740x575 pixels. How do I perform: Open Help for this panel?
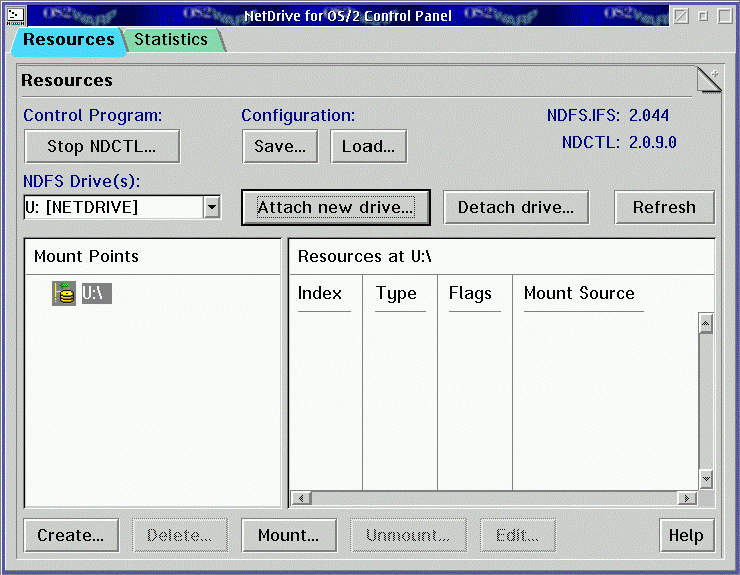pos(687,535)
